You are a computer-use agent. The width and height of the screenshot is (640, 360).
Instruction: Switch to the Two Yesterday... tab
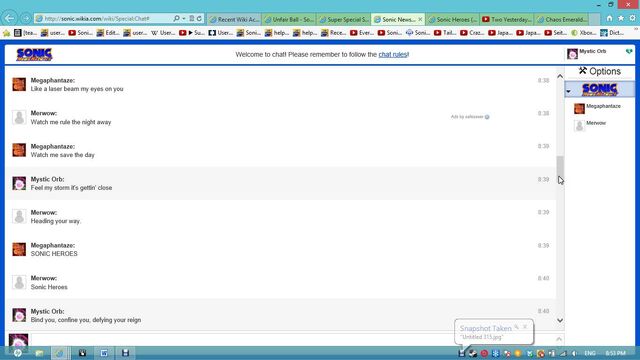[508, 19]
